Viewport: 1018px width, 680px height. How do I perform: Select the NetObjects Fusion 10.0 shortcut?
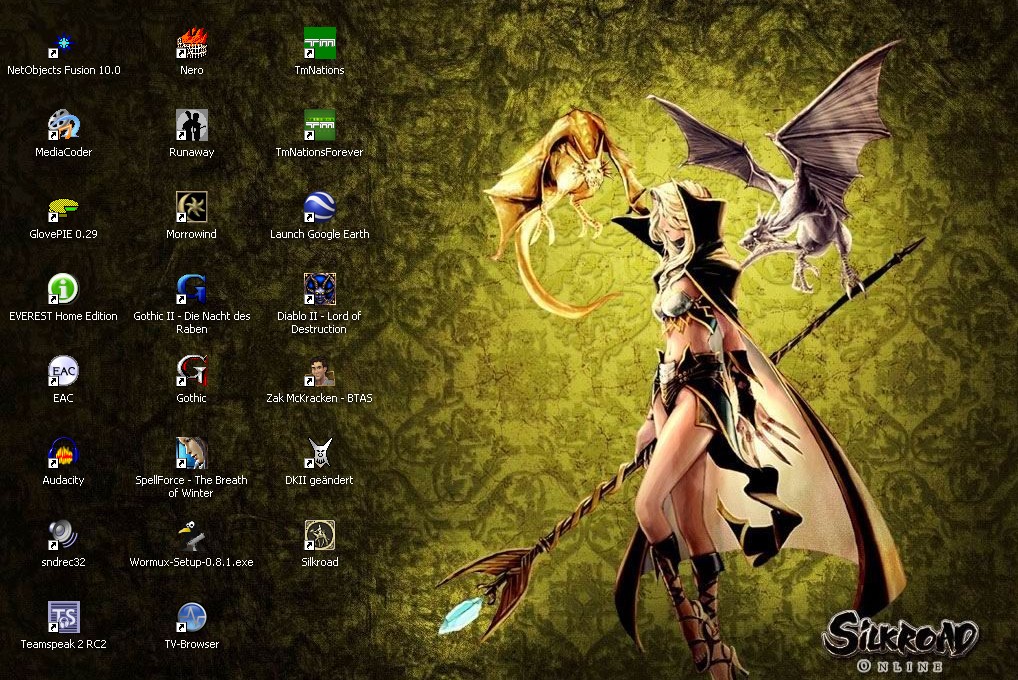[64, 44]
